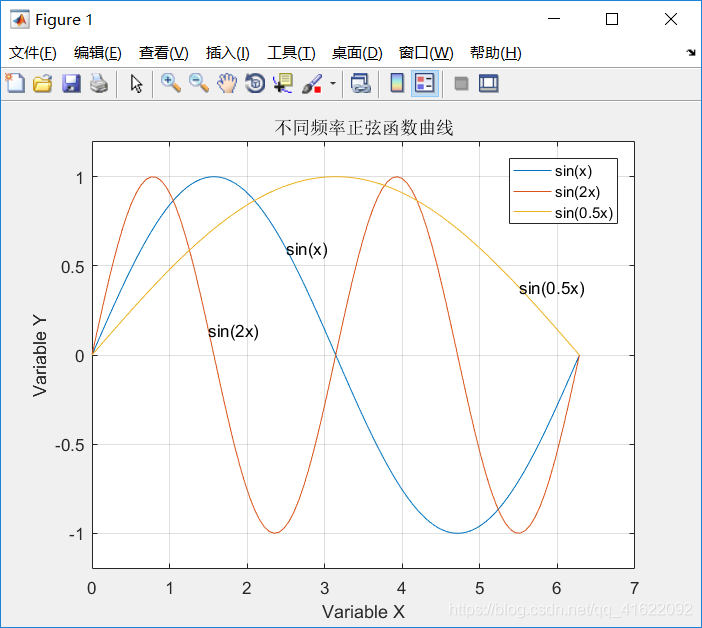This screenshot has width=702, height=628.
Task: Activate the Zoom Out magnifier tool
Action: coord(199,83)
